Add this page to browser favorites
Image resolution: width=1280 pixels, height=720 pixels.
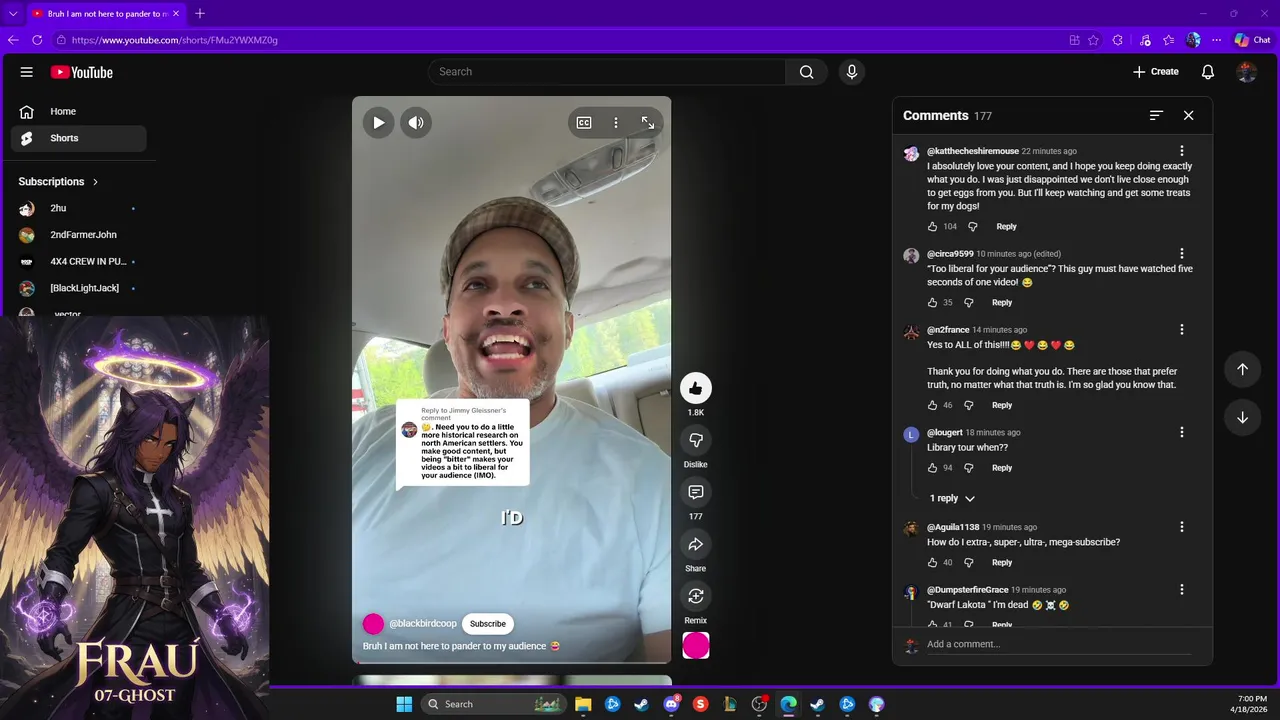click(1094, 40)
